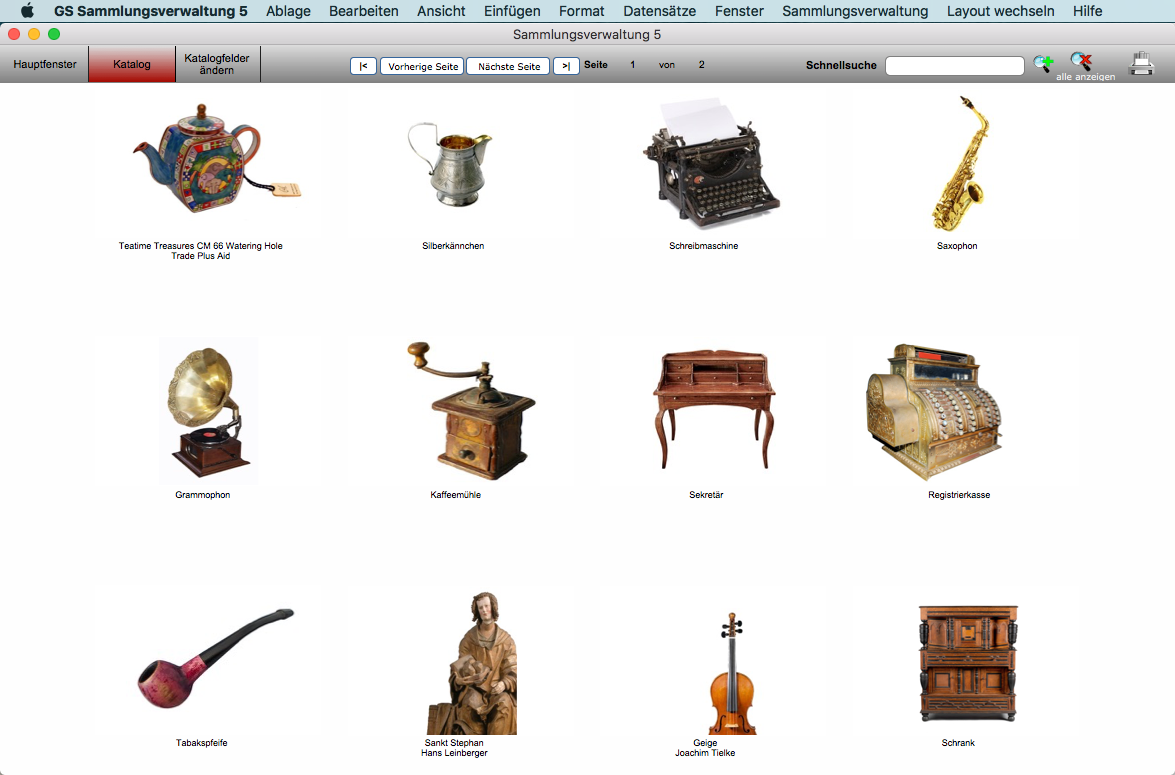1175x775 pixels.
Task: Click the quick search magnifier icon
Action: click(1043, 63)
